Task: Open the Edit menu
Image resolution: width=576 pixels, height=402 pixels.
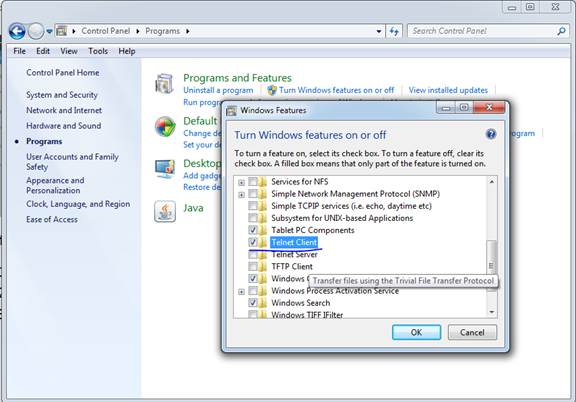Action: [x=43, y=51]
